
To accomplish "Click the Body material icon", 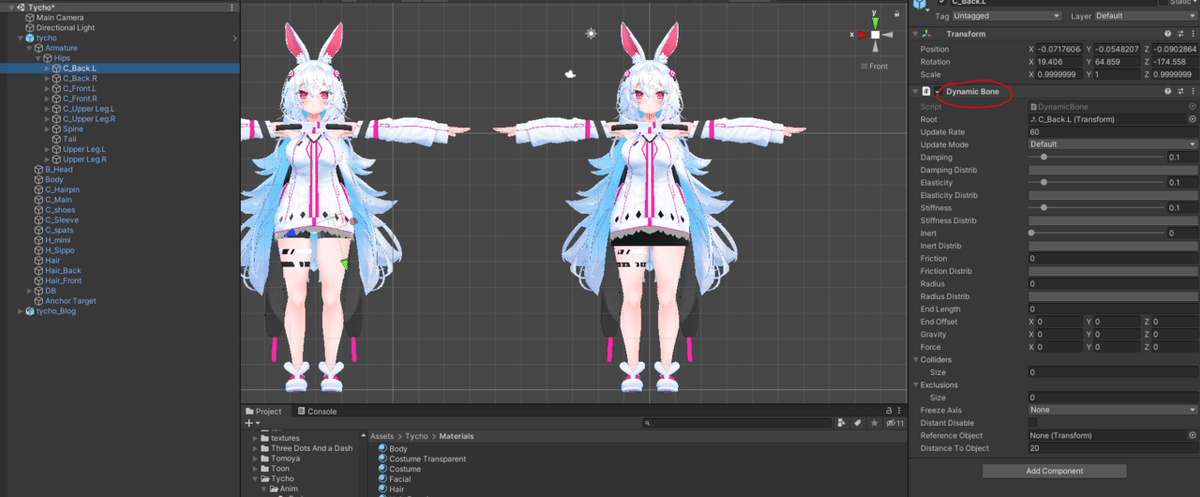I will coord(382,449).
